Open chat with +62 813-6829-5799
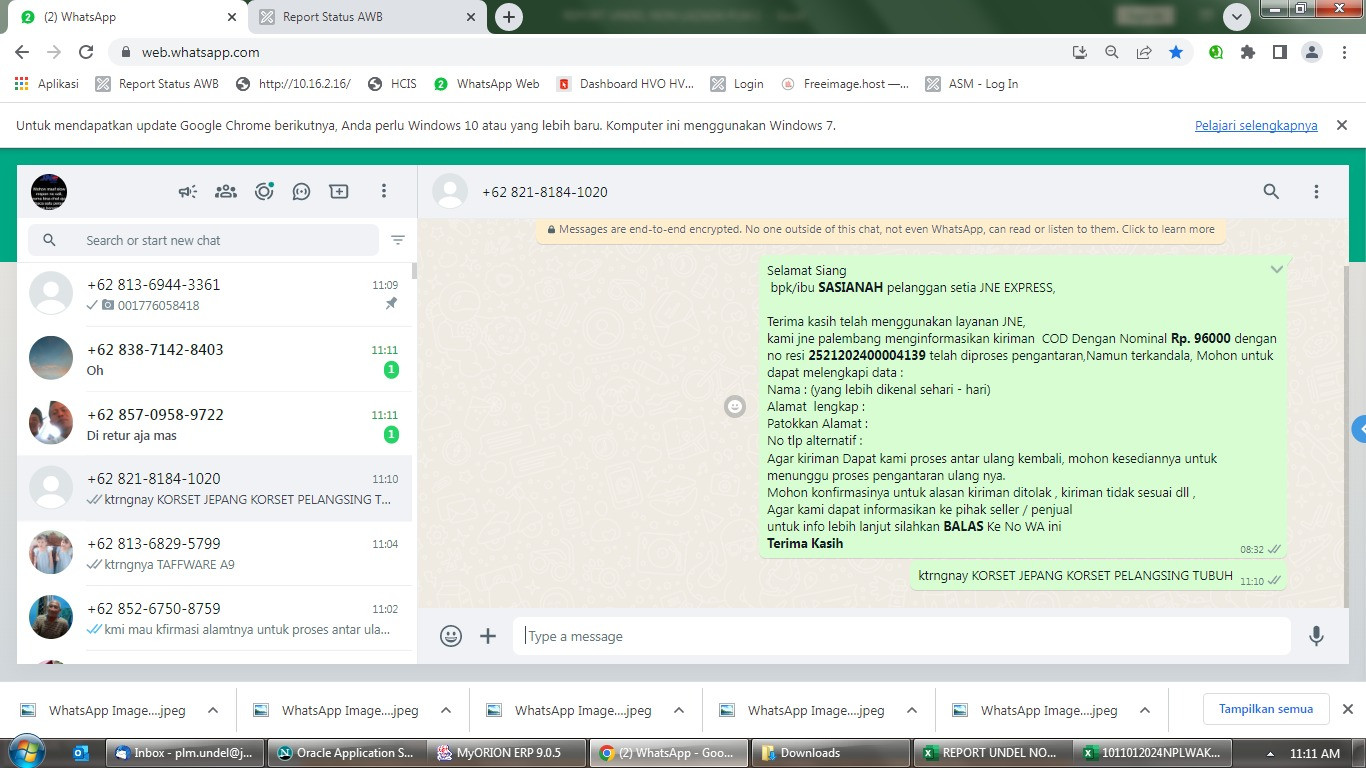1366x768 pixels. [215, 553]
